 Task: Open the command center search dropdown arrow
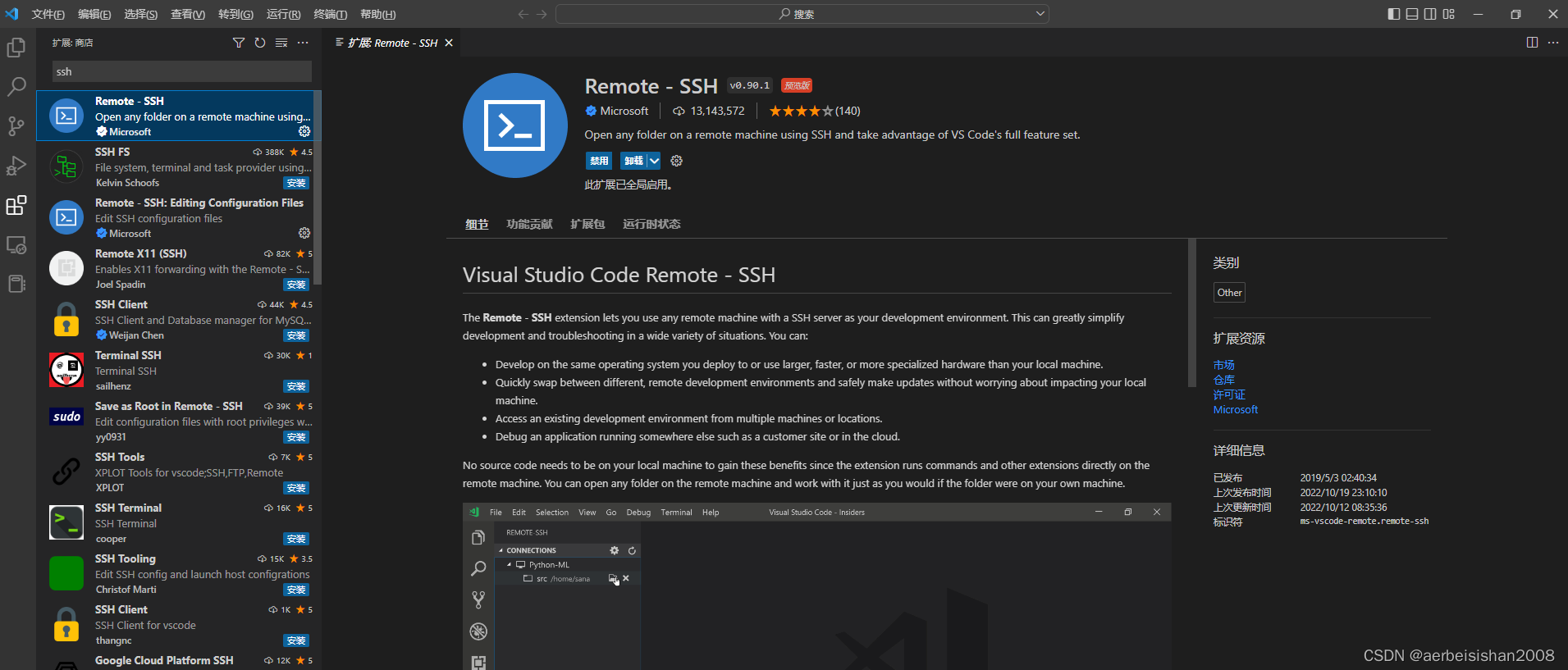coord(1040,13)
